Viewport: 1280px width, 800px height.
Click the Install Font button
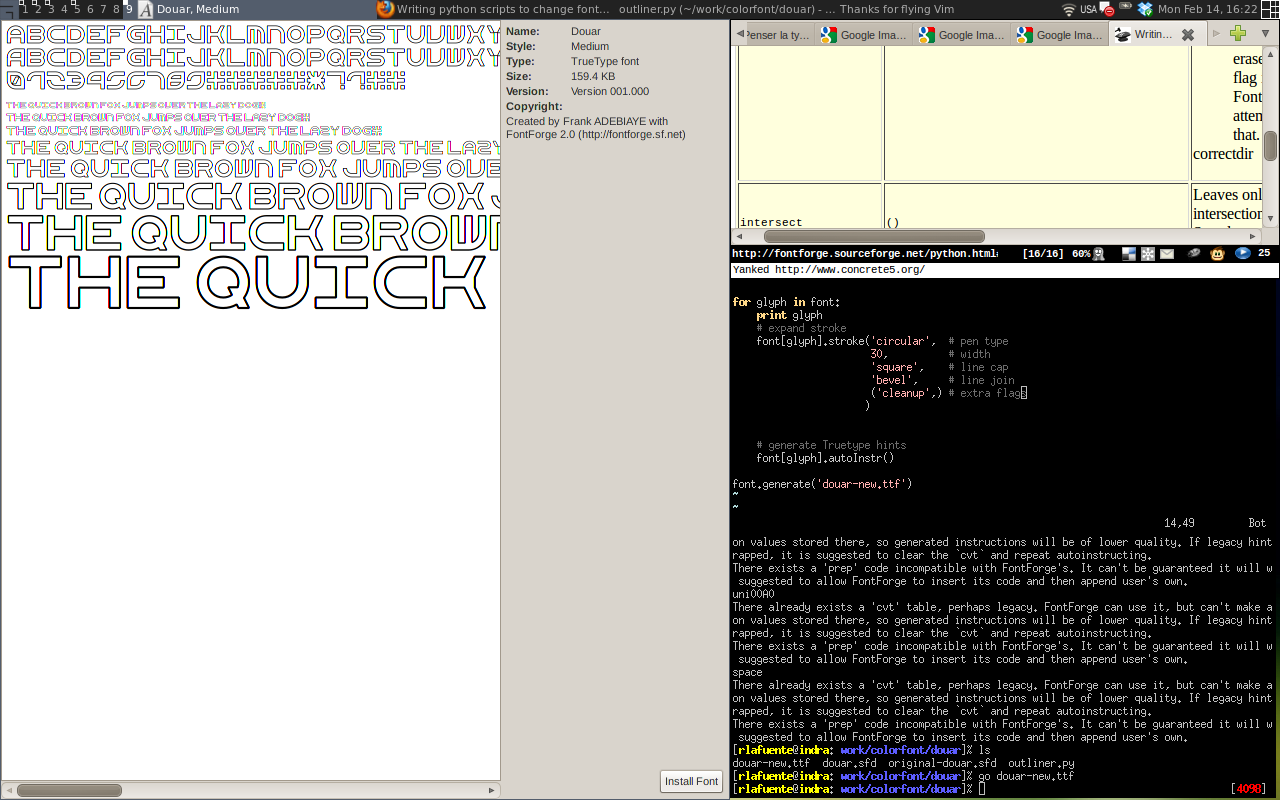691,781
